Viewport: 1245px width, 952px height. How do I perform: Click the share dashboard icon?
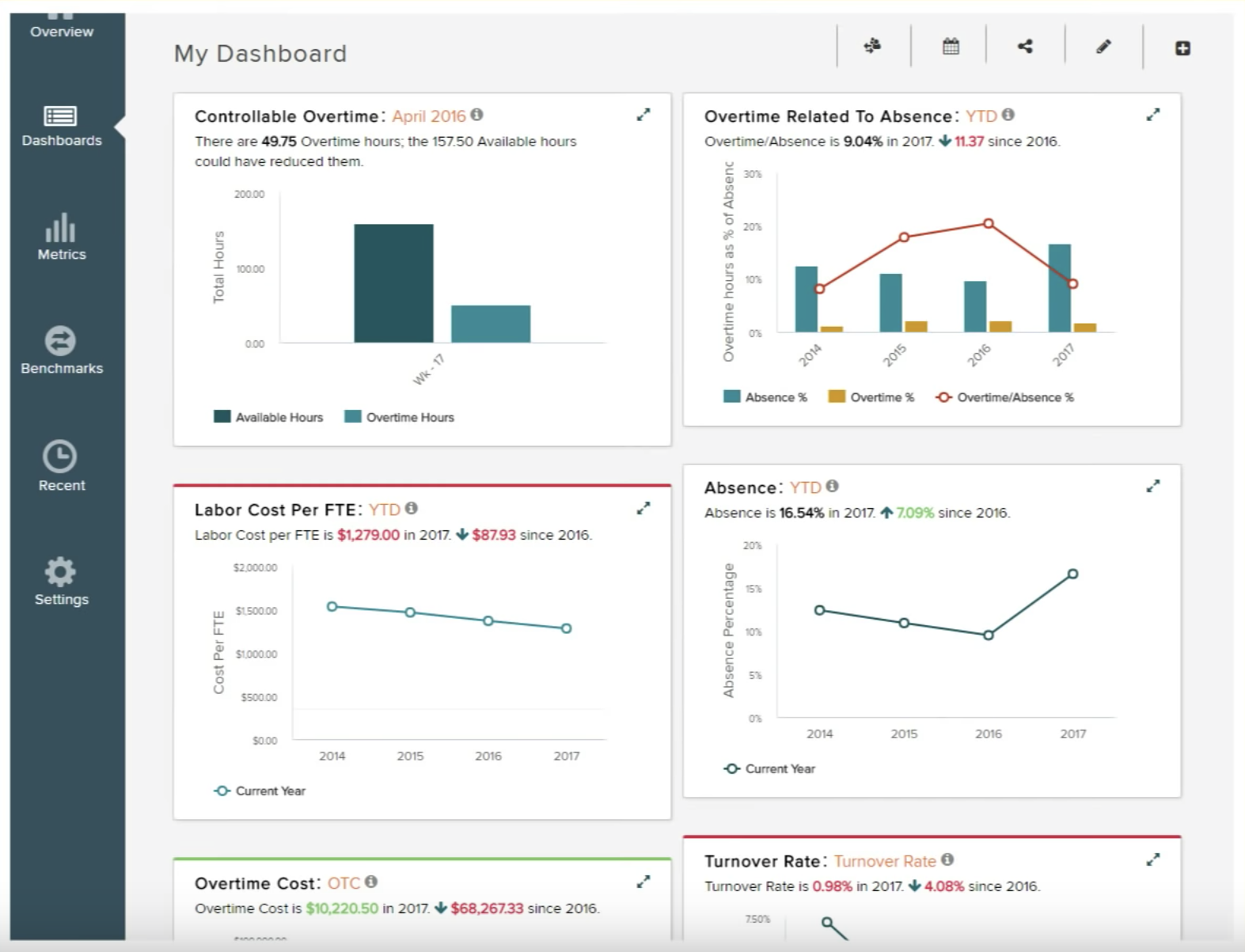(1025, 47)
